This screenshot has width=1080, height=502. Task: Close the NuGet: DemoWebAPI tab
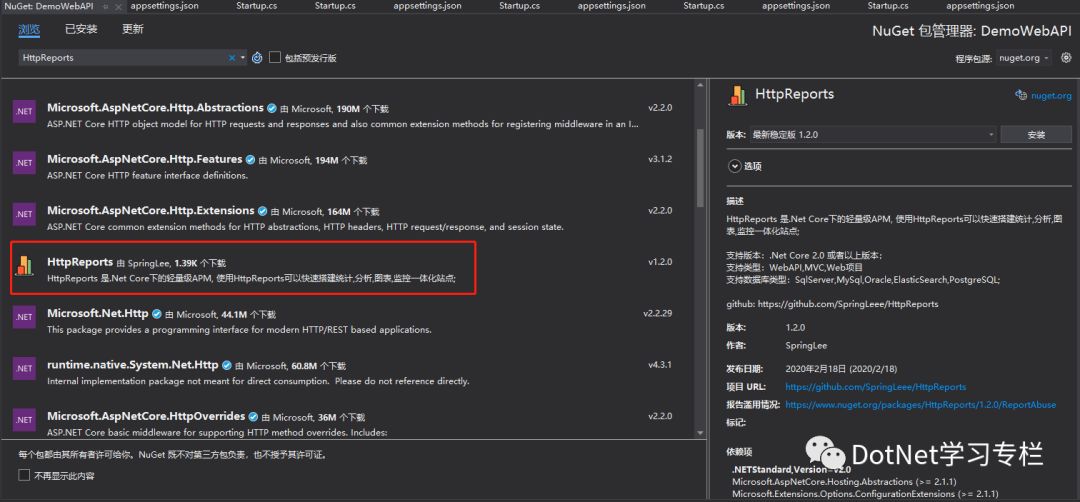(x=116, y=6)
